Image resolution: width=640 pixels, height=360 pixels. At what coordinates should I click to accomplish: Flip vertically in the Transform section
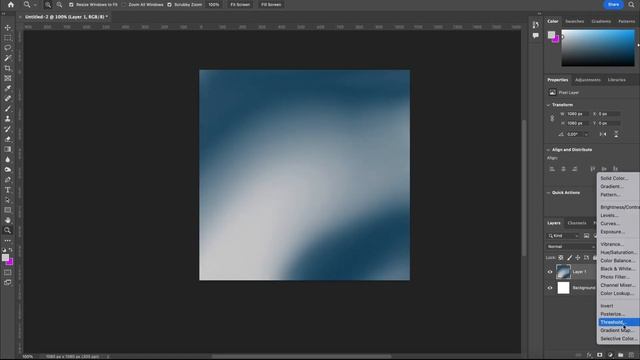click(616, 134)
